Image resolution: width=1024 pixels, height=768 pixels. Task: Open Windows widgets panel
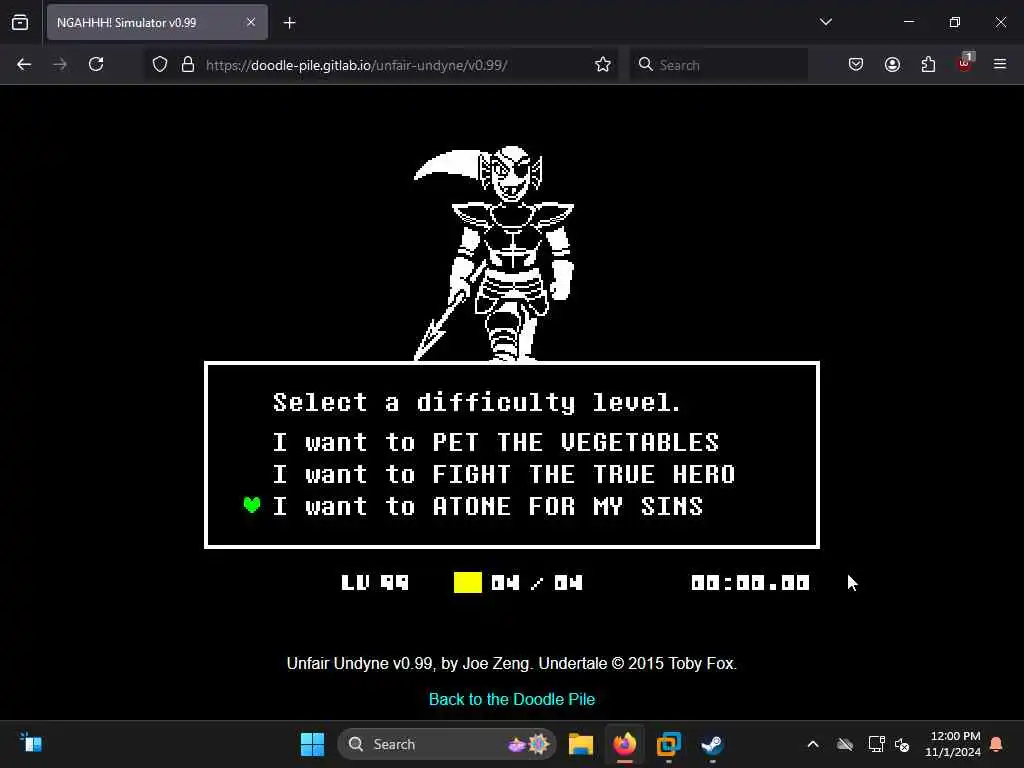tap(31, 743)
